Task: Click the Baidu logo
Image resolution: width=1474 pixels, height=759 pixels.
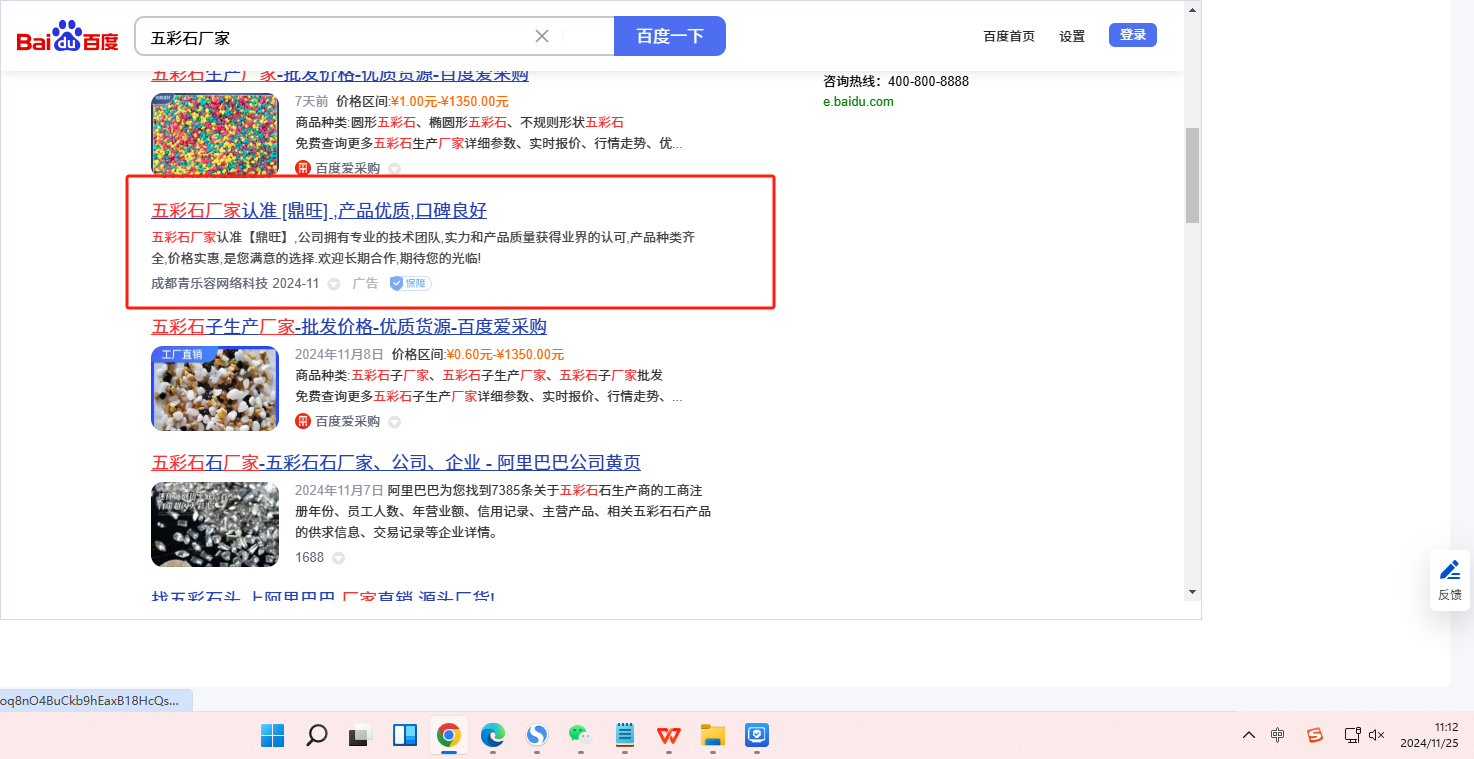Action: (67, 37)
